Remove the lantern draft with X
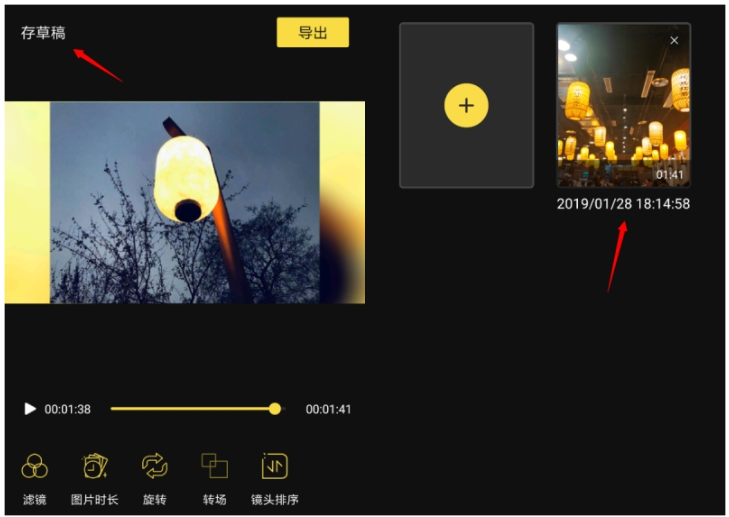Viewport: 729px width, 517px height. click(674, 40)
